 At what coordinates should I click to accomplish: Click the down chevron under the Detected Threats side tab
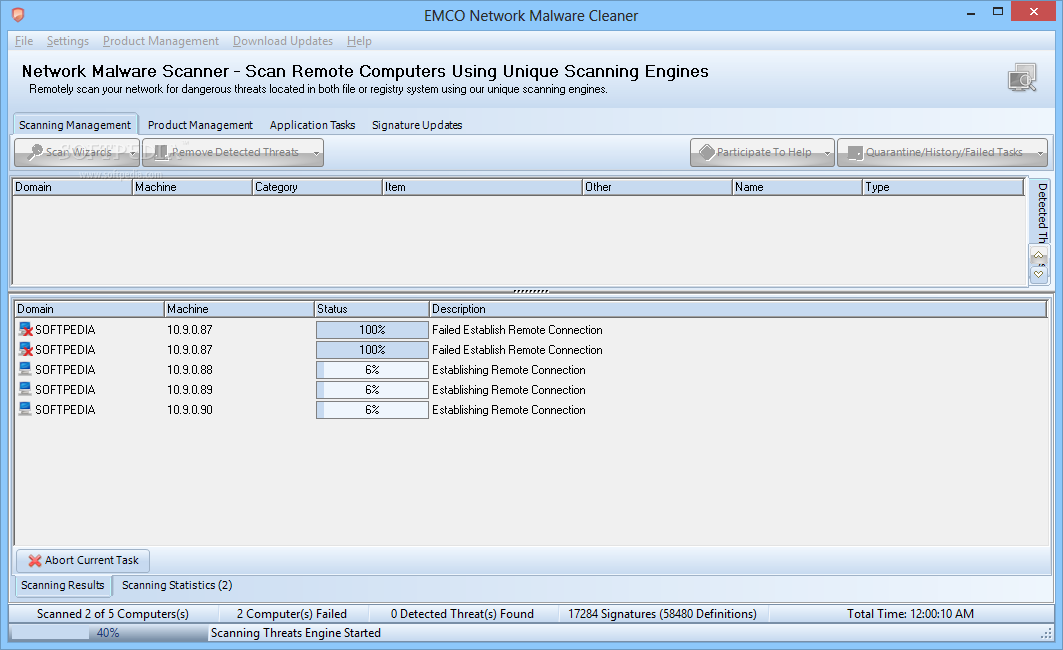1039,275
